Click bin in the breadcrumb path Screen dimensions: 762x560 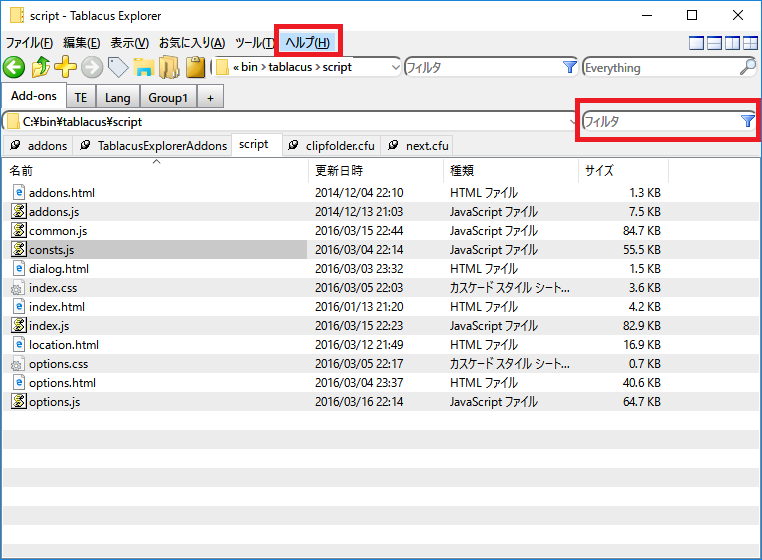point(249,67)
